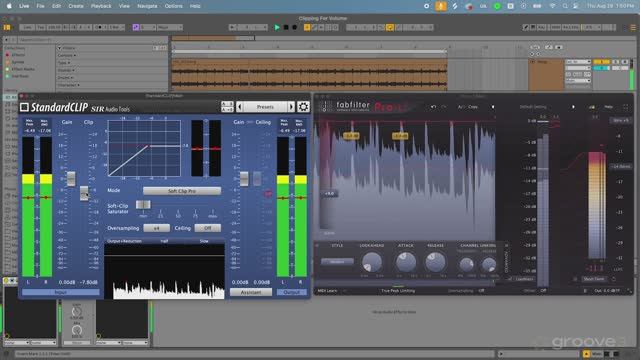Open the quantization 1 Bar dropdown
The width and height of the screenshot is (640, 360).
(116, 27)
